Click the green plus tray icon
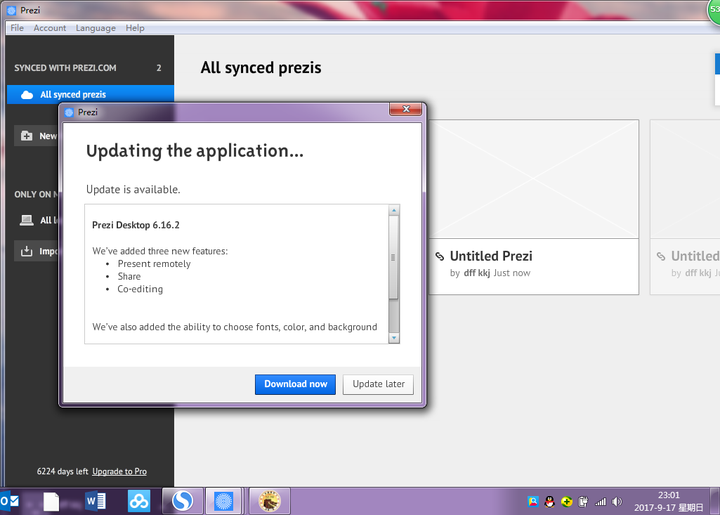Viewport: 720px width, 515px height. (567, 502)
